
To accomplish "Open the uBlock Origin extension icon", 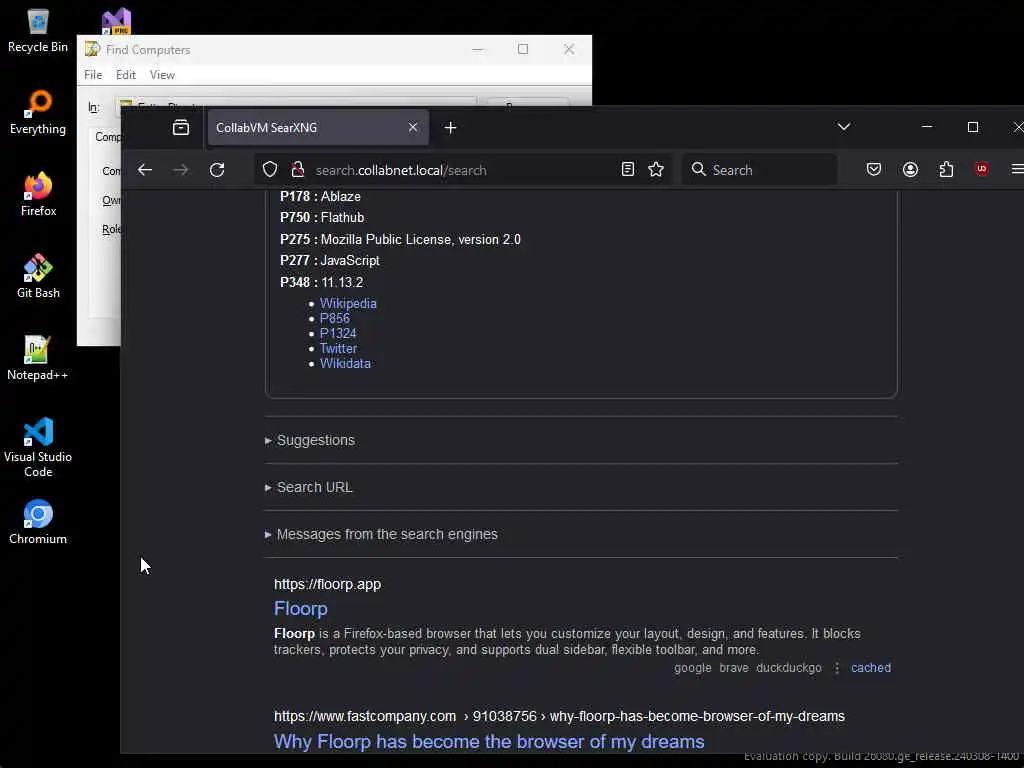I will click(x=982, y=170).
